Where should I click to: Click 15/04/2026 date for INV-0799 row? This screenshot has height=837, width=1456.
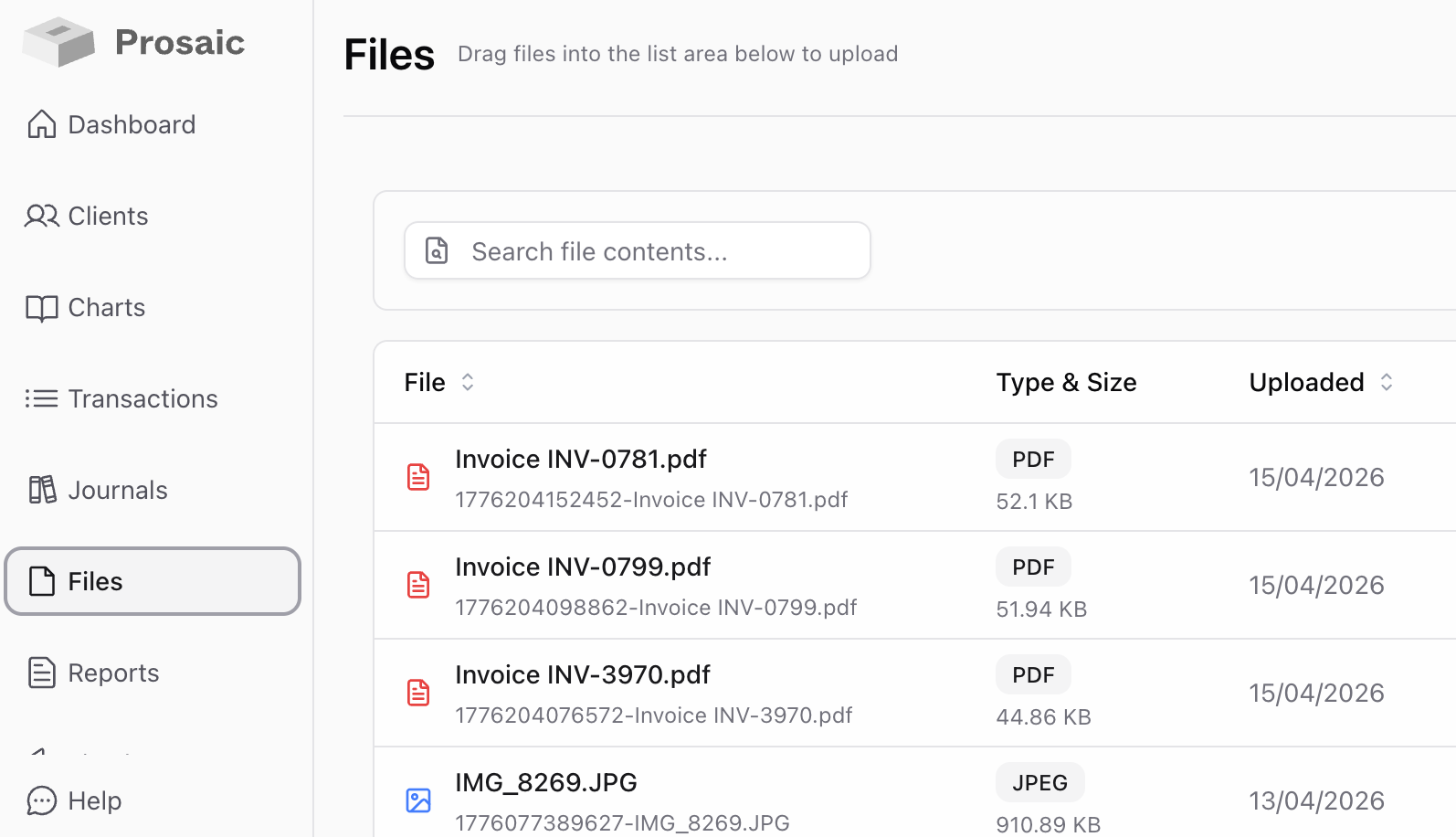[1316, 585]
